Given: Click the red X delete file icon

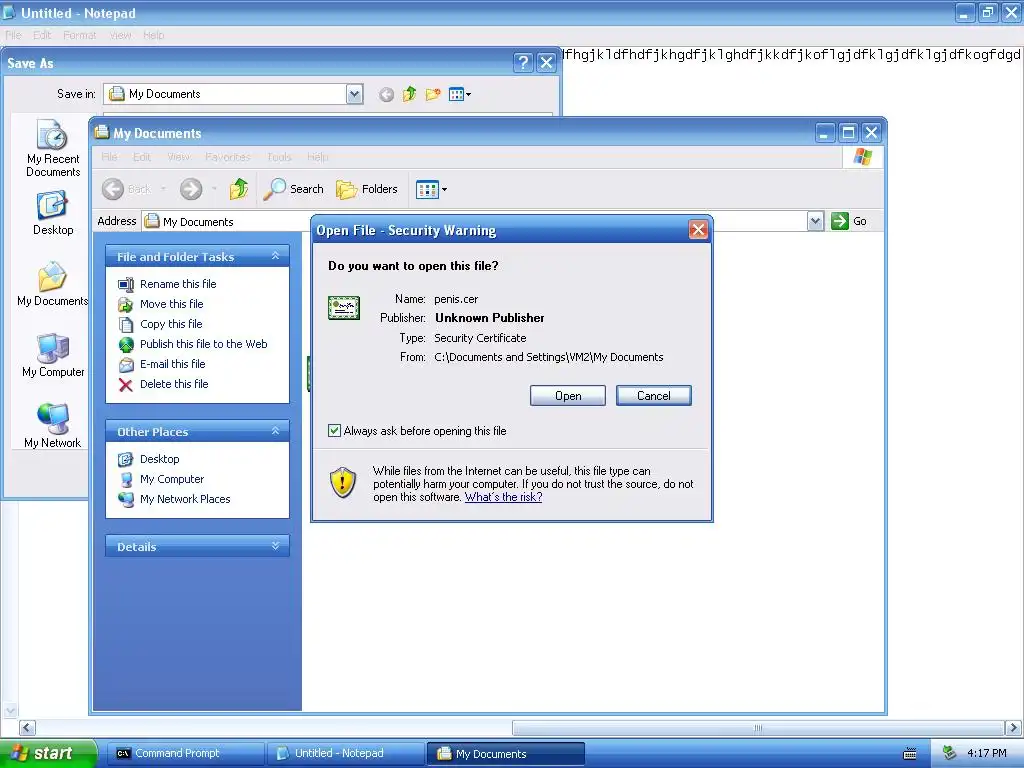Looking at the screenshot, I should coord(125,385).
